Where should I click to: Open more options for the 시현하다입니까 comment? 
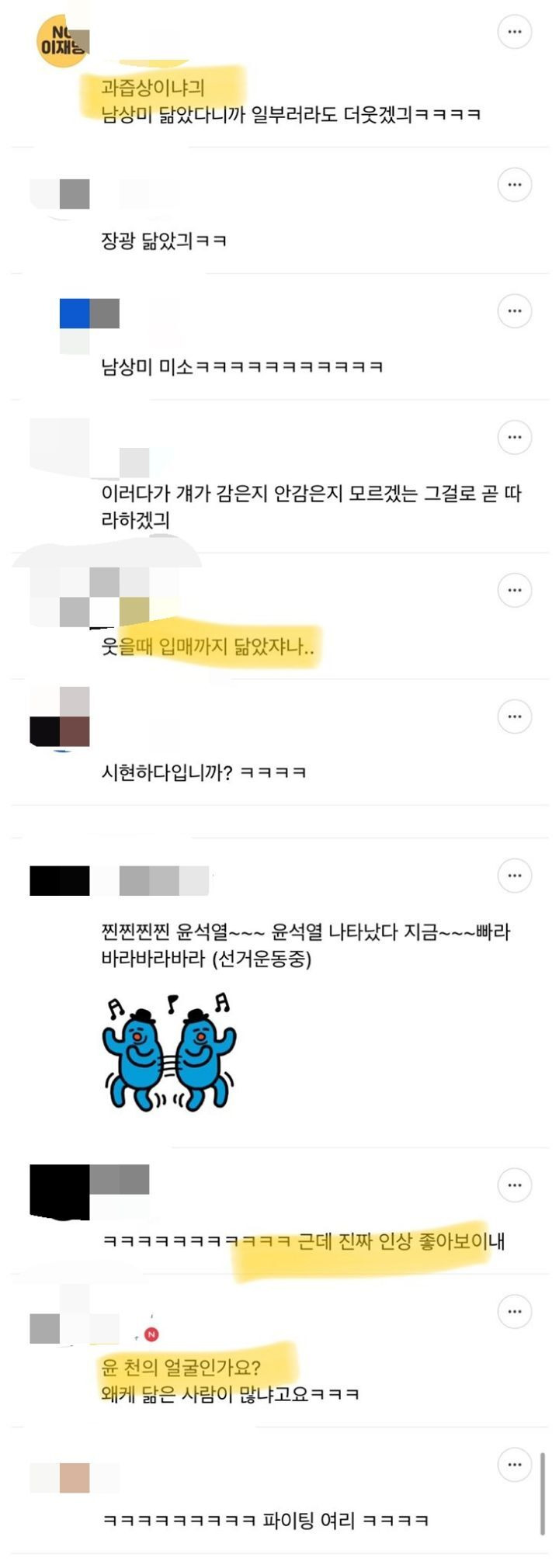point(514,716)
